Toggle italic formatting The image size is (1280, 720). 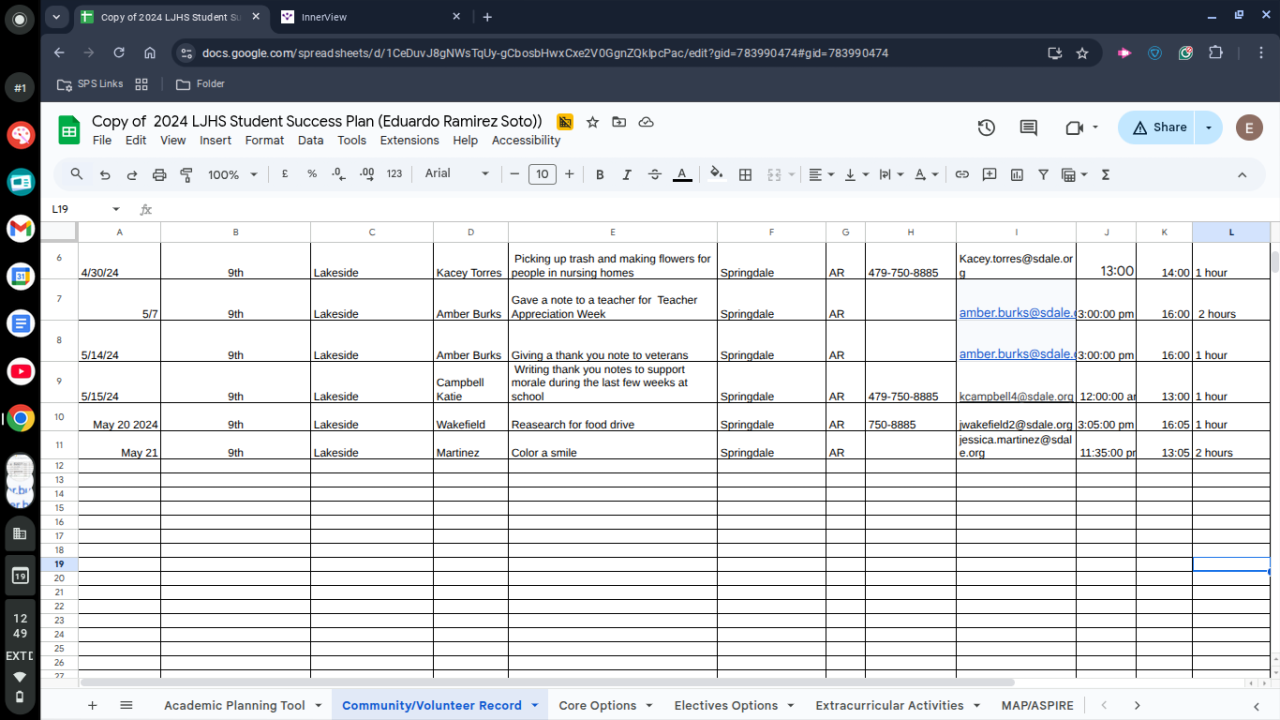(627, 174)
